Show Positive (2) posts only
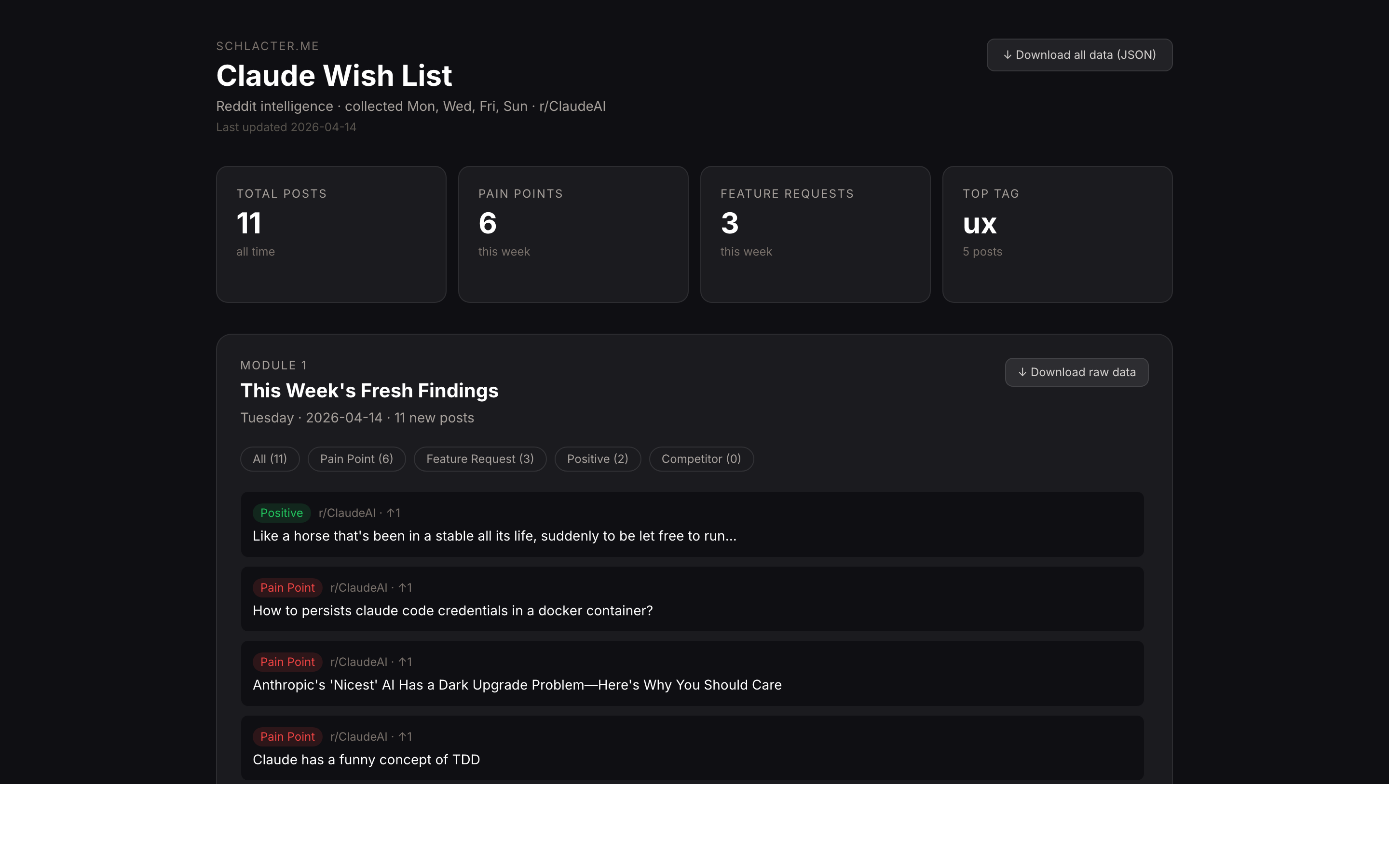The height and width of the screenshot is (868, 1389). [x=598, y=459]
